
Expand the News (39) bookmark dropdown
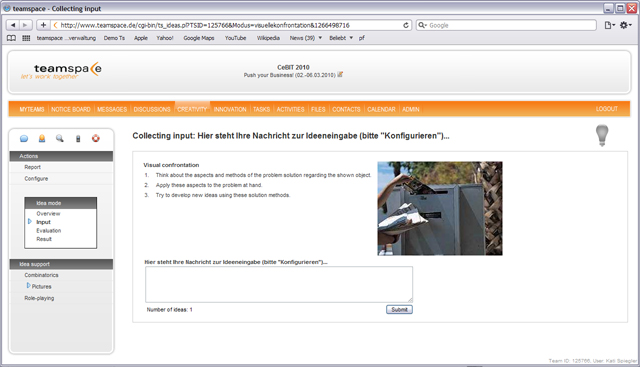(x=320, y=38)
